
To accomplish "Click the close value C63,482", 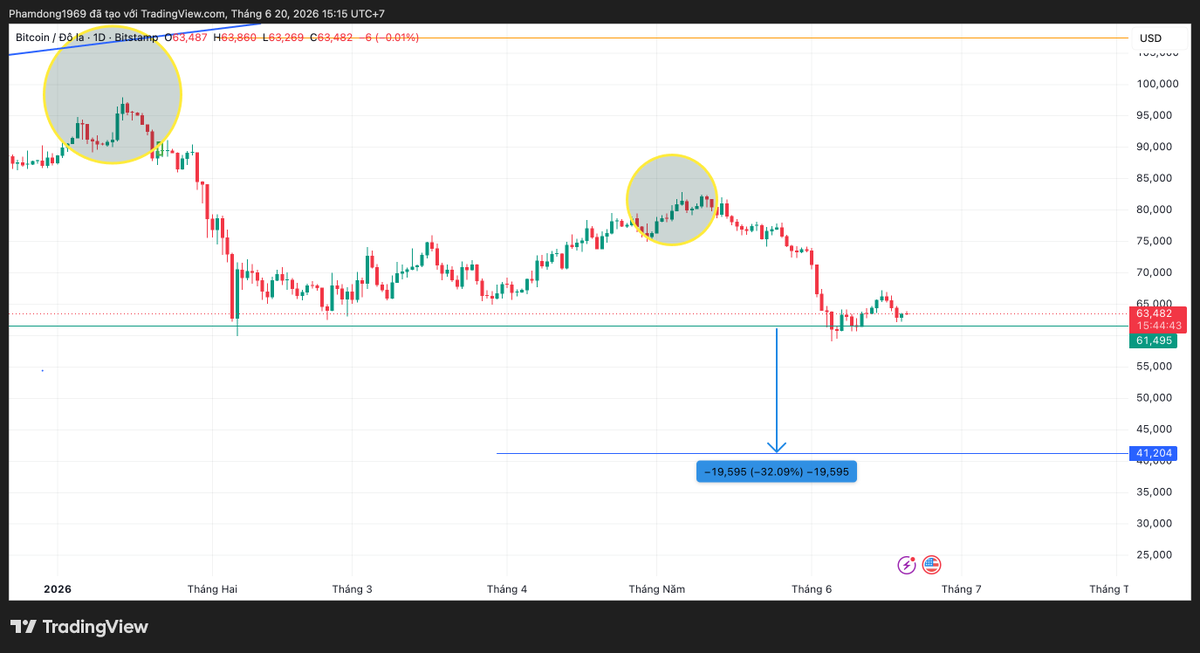I will tap(332, 38).
